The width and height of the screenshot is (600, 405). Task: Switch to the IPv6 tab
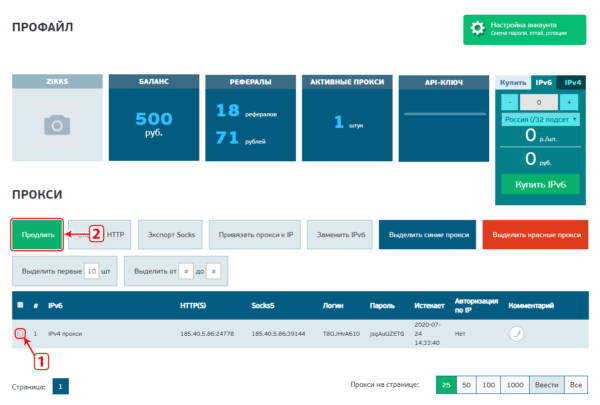point(543,83)
